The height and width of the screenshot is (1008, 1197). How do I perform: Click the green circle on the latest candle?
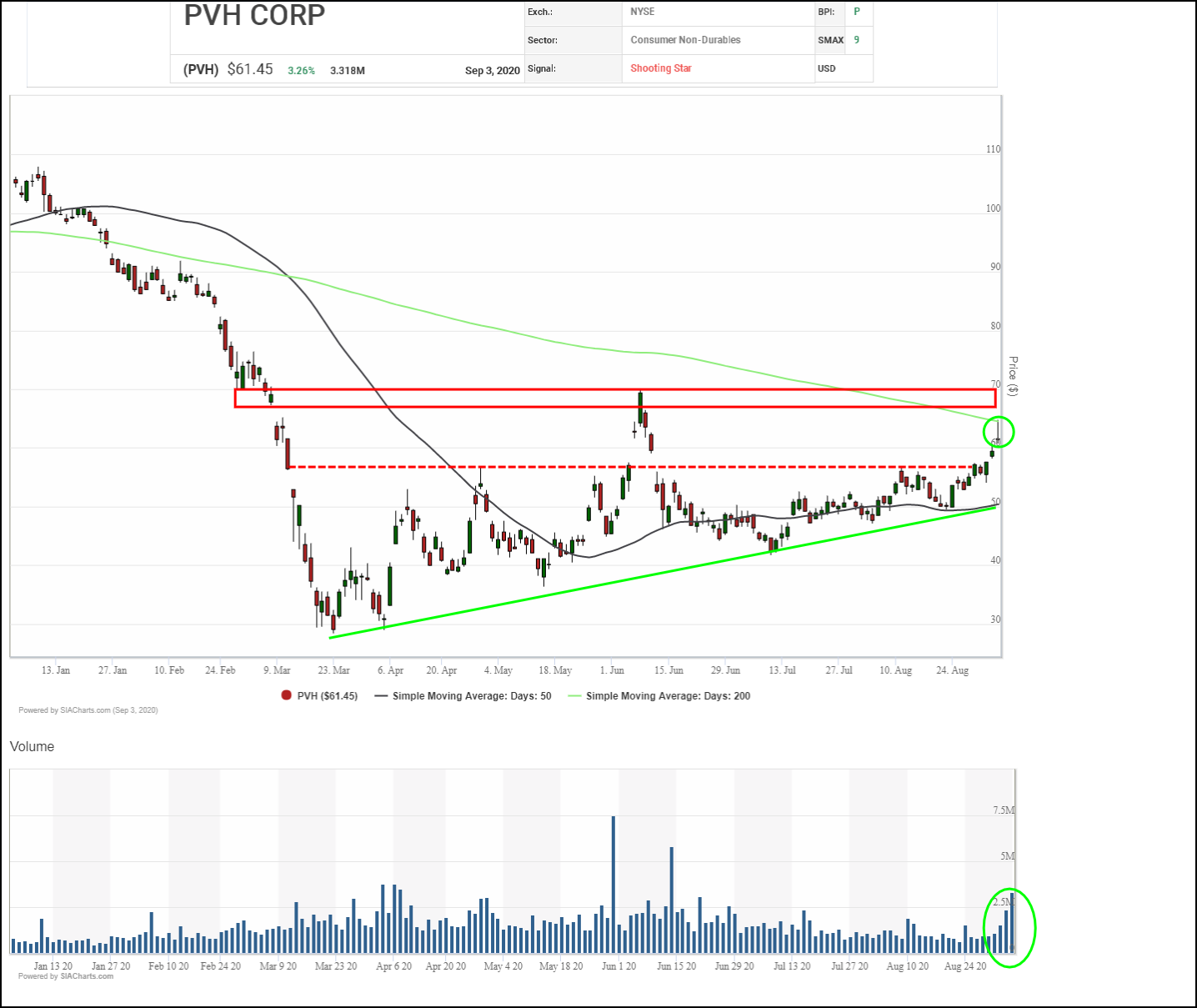tap(999, 432)
